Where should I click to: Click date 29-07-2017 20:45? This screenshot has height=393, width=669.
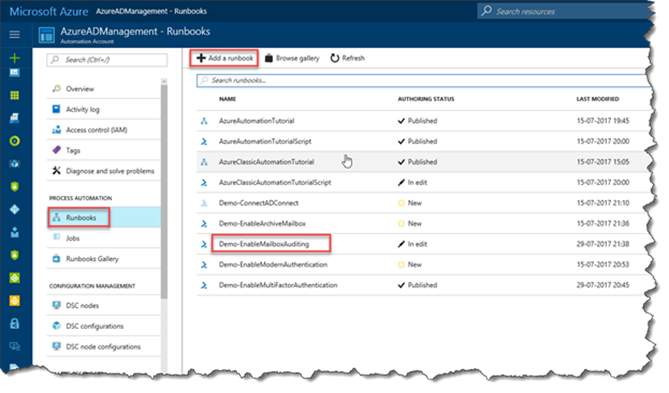(603, 285)
